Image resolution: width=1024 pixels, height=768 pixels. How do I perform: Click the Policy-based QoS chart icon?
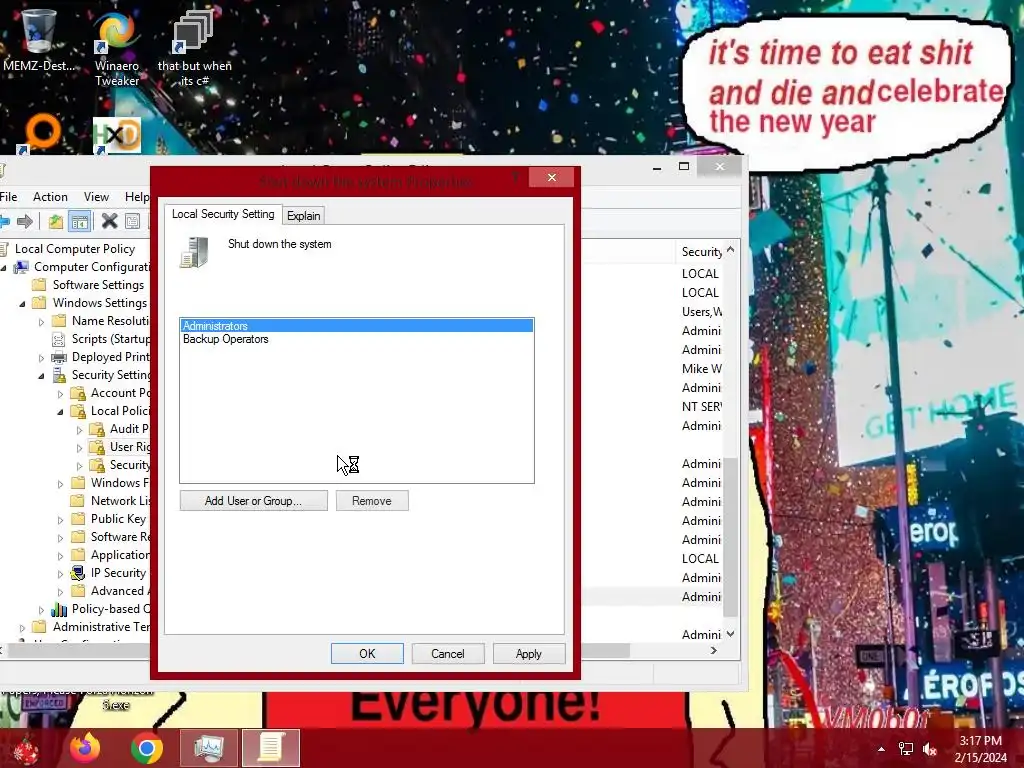pyautogui.click(x=59, y=609)
